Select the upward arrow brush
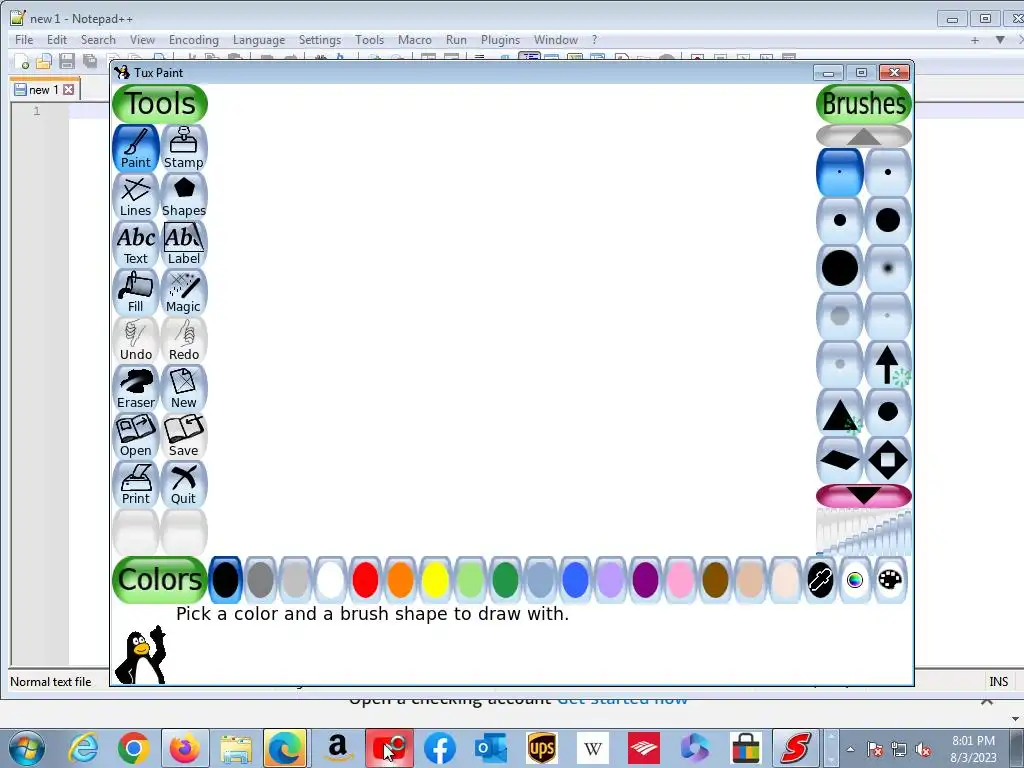Viewport: 1024px width, 768px height. 888,364
